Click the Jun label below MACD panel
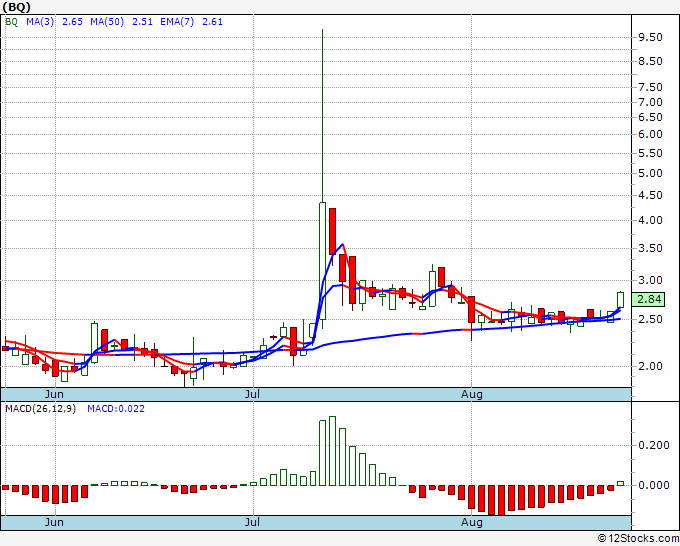Image resolution: width=680 pixels, height=546 pixels. [54, 522]
